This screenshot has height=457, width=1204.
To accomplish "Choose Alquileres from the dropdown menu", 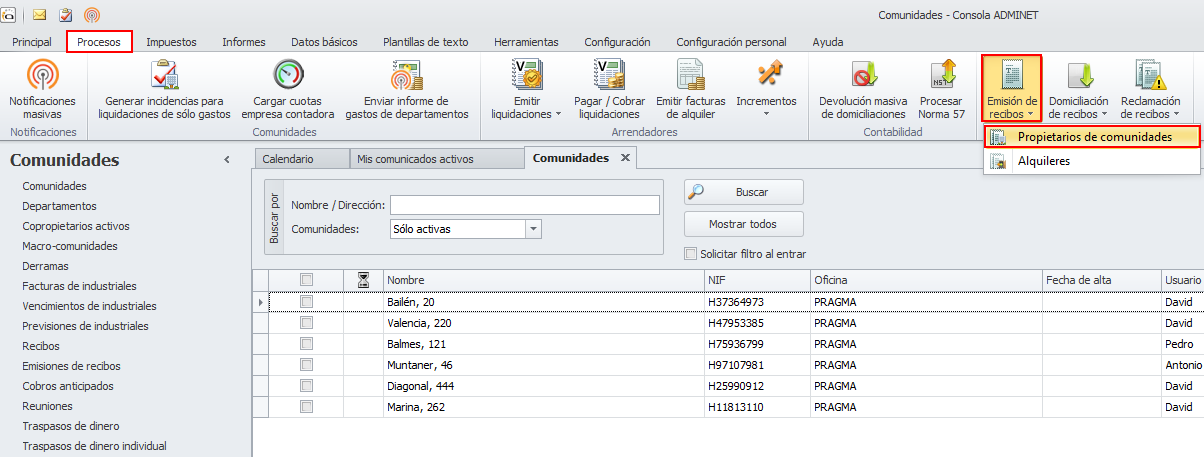I will coord(1043,161).
